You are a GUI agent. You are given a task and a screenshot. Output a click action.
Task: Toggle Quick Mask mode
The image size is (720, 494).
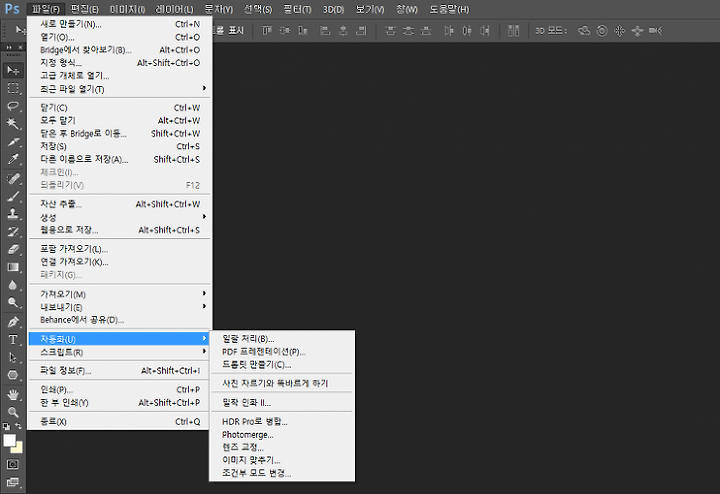(13, 465)
